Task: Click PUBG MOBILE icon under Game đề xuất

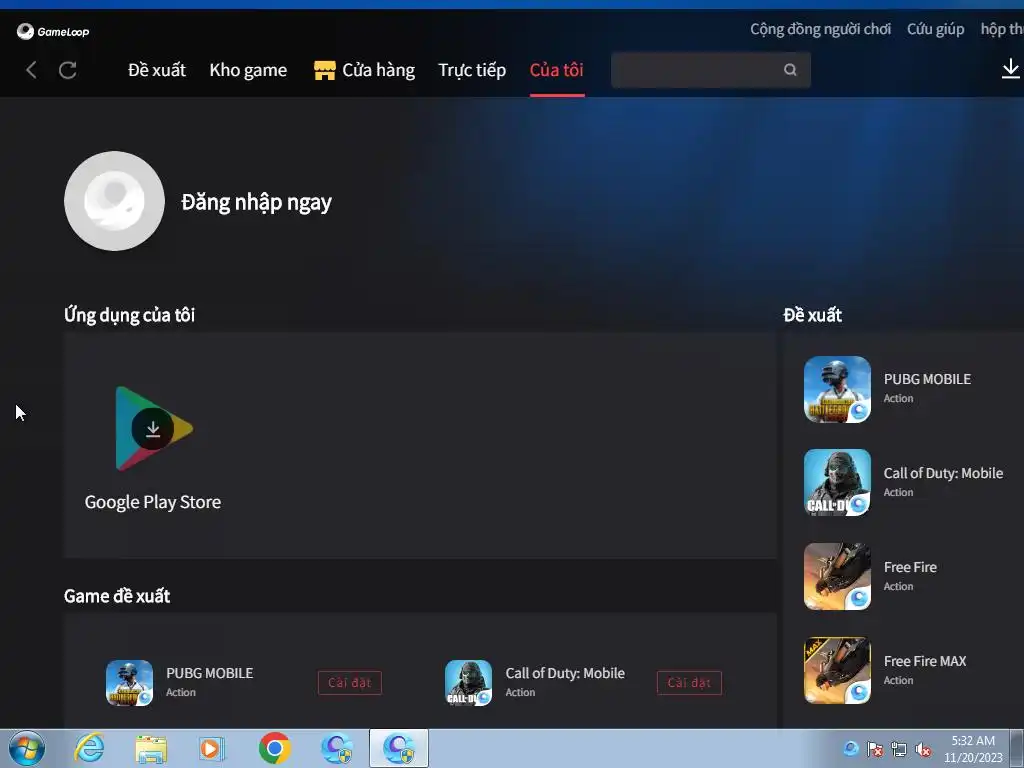Action: click(129, 683)
